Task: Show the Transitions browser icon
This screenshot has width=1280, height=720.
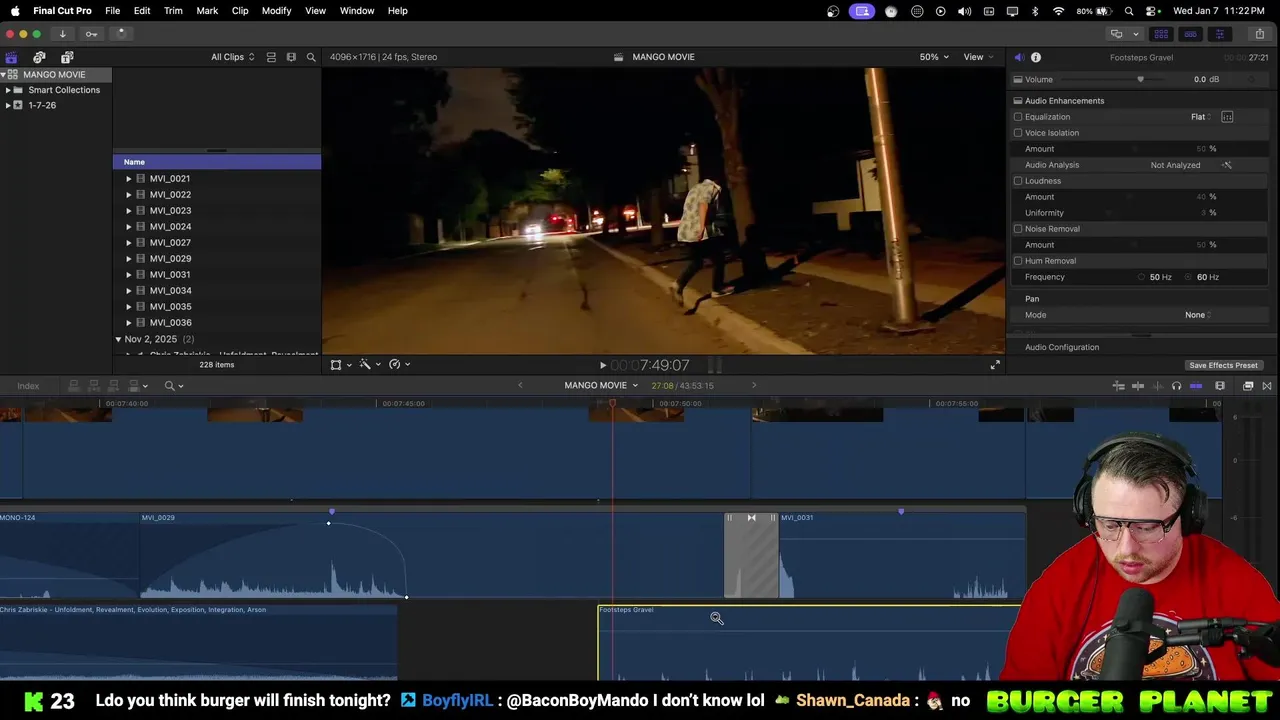Action: tap(1267, 386)
